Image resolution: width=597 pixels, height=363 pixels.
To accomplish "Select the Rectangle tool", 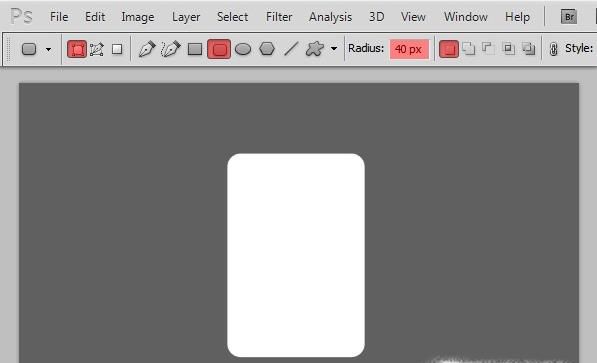I will 195,49.
